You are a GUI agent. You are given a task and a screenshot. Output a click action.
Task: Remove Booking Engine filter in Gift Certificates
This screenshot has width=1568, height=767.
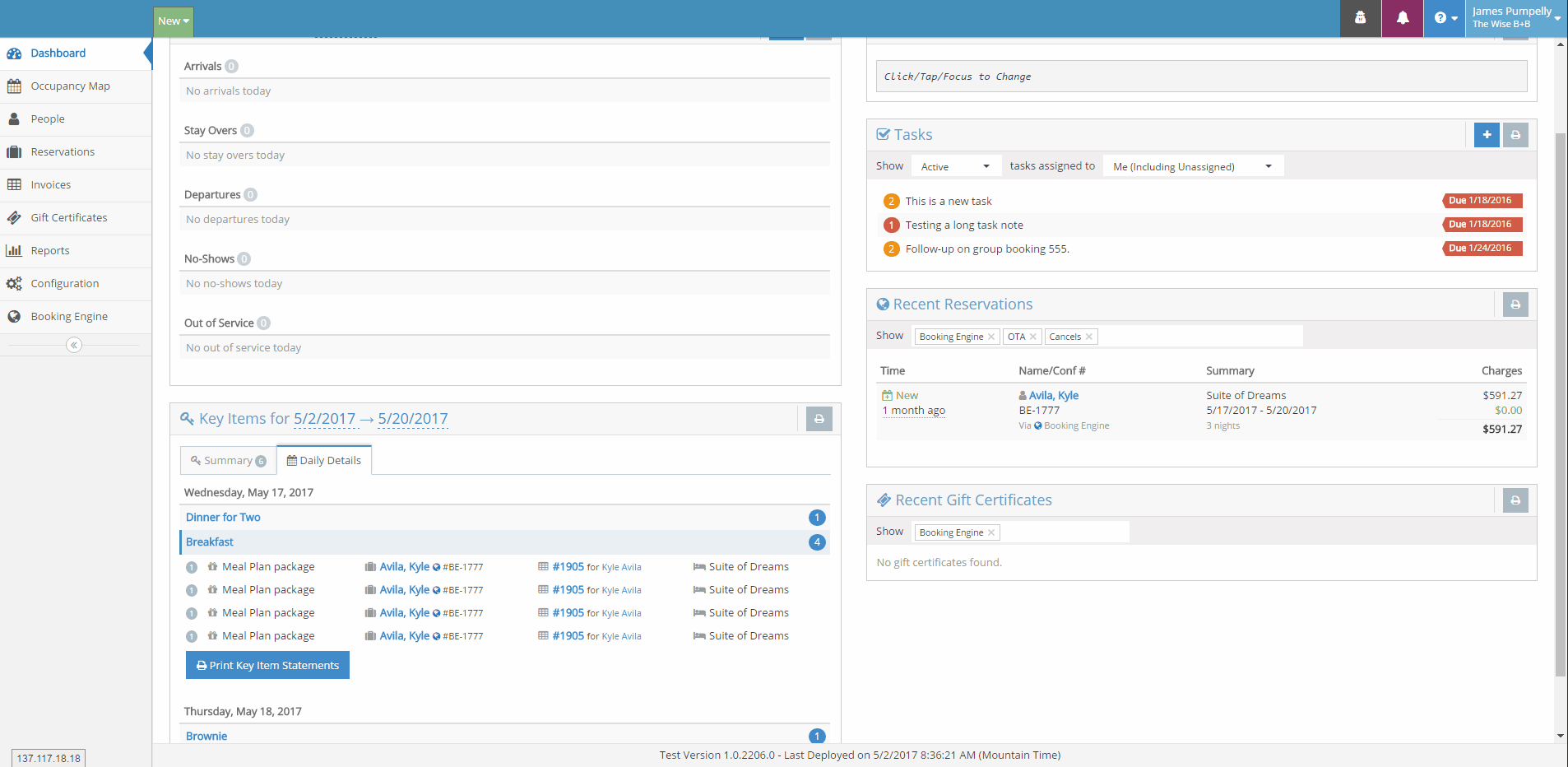991,532
